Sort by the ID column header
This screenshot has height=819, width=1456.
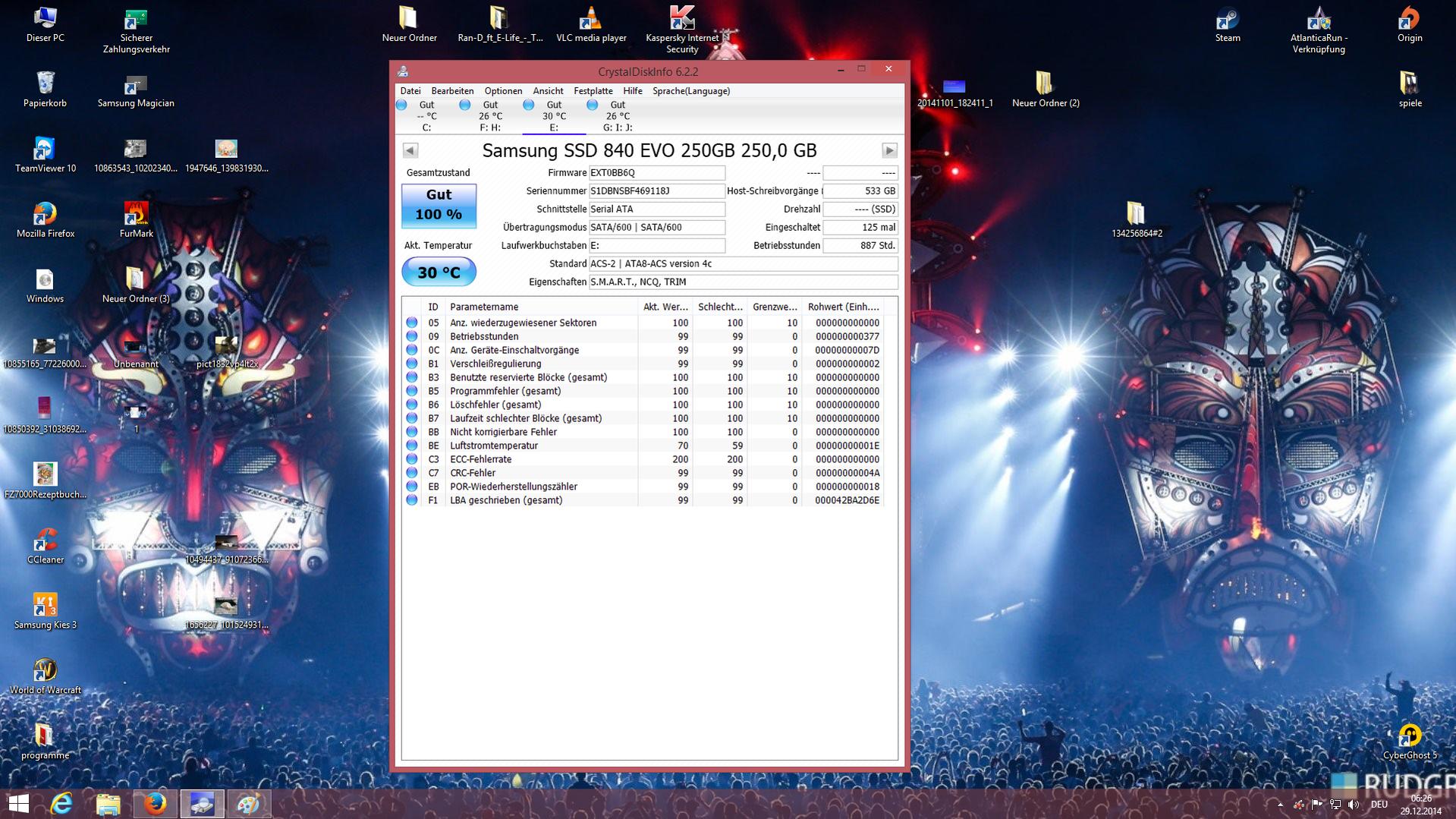pos(432,307)
